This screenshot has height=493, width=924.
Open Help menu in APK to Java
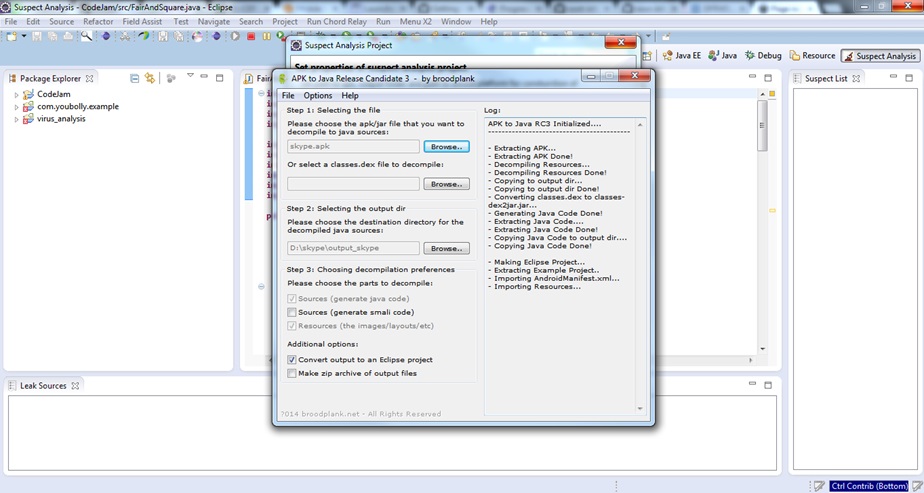click(349, 95)
